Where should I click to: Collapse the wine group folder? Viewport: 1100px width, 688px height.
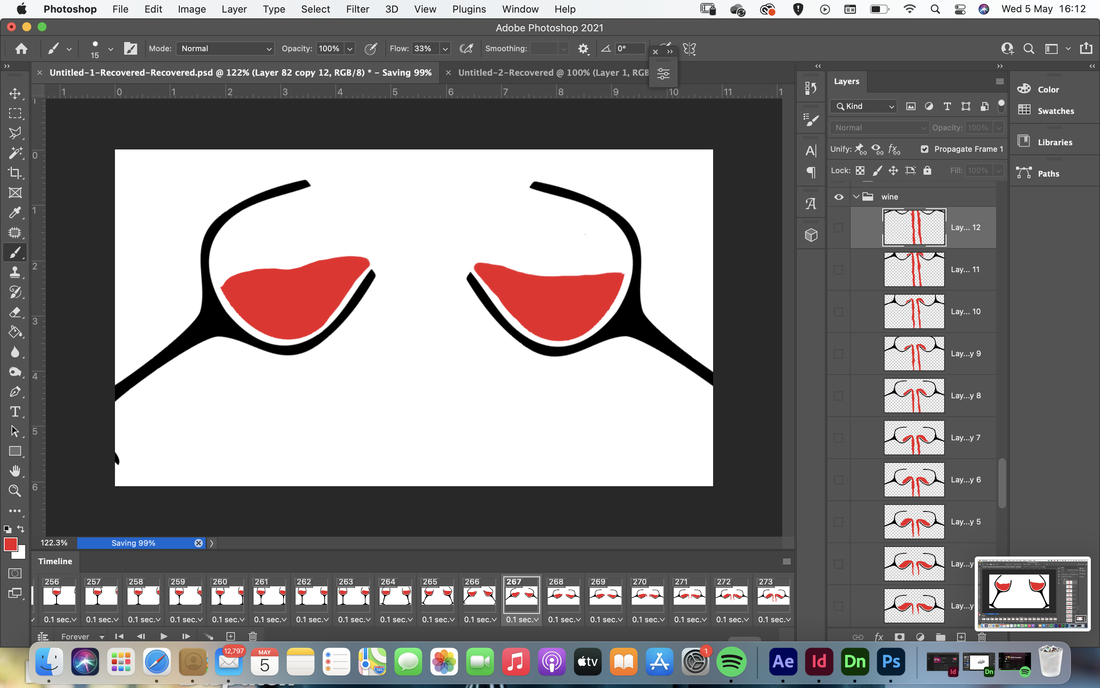click(x=856, y=197)
